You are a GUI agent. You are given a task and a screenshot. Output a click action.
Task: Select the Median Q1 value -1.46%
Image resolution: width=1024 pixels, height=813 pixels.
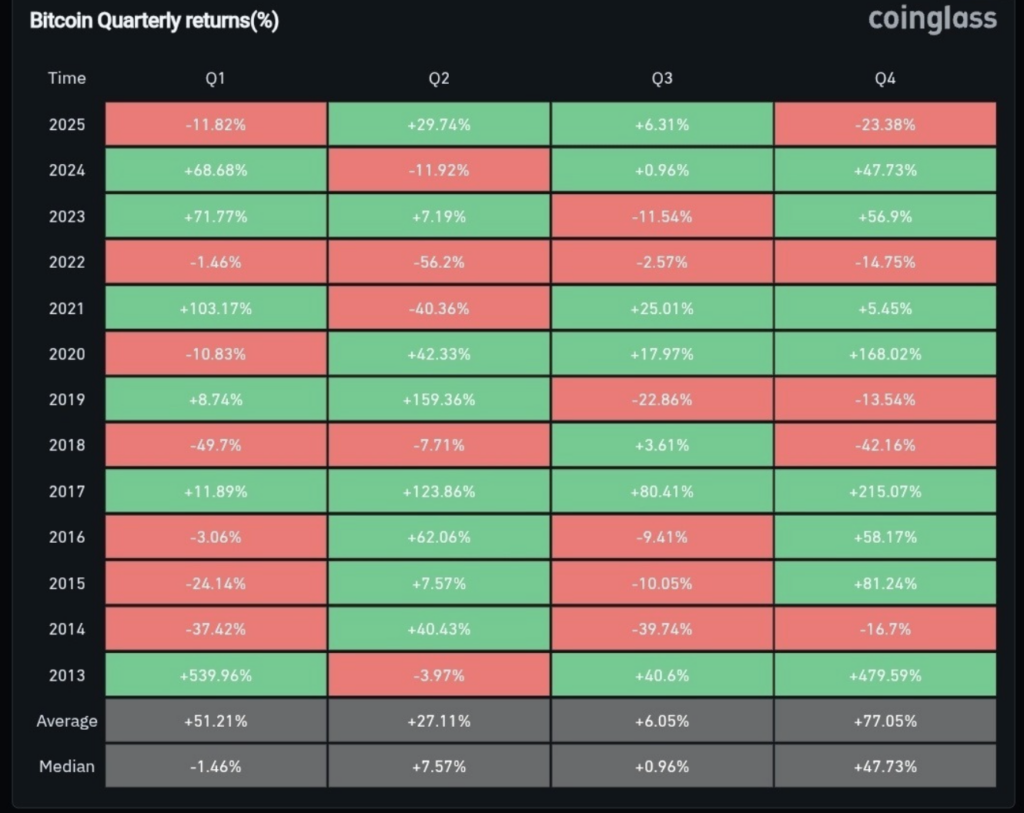216,766
